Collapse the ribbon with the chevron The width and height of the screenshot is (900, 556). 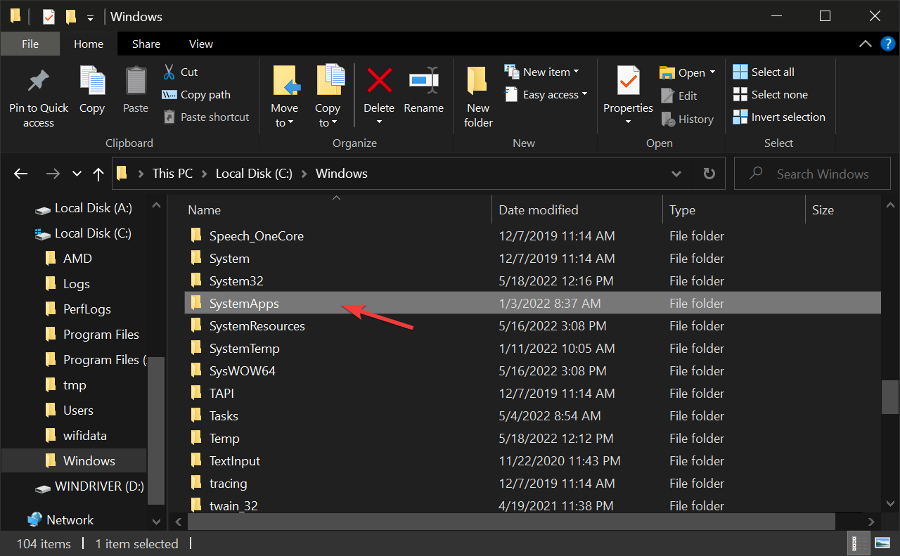coord(864,44)
